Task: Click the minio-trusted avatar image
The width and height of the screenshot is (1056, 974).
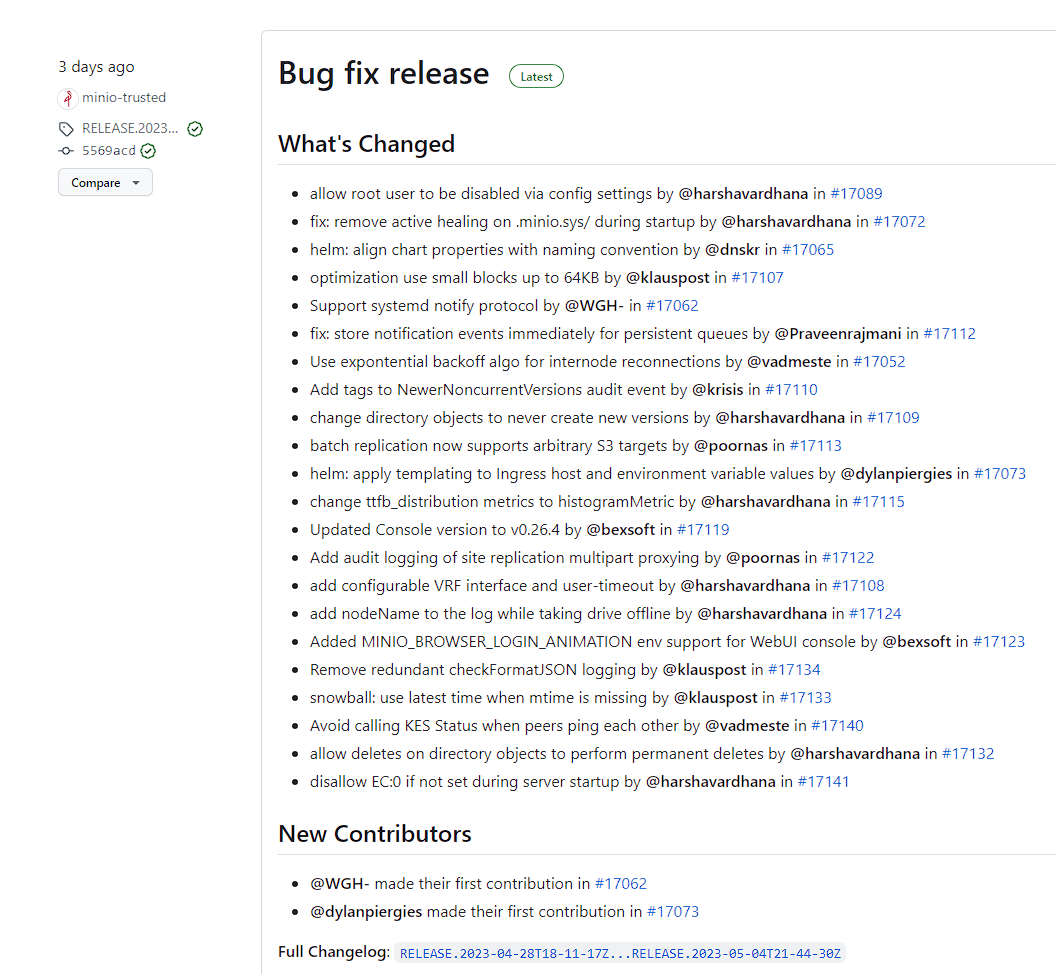Action: 66,97
